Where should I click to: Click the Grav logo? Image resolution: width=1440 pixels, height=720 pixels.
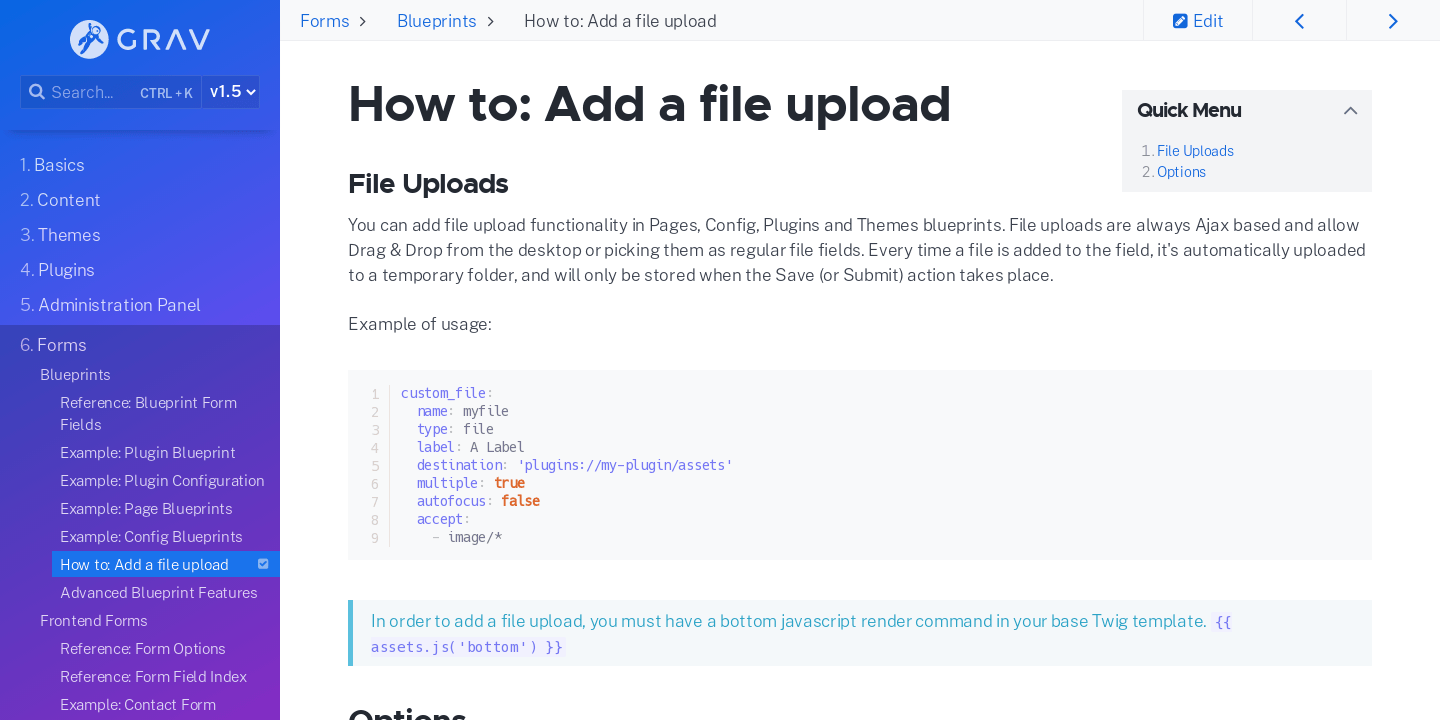click(139, 39)
